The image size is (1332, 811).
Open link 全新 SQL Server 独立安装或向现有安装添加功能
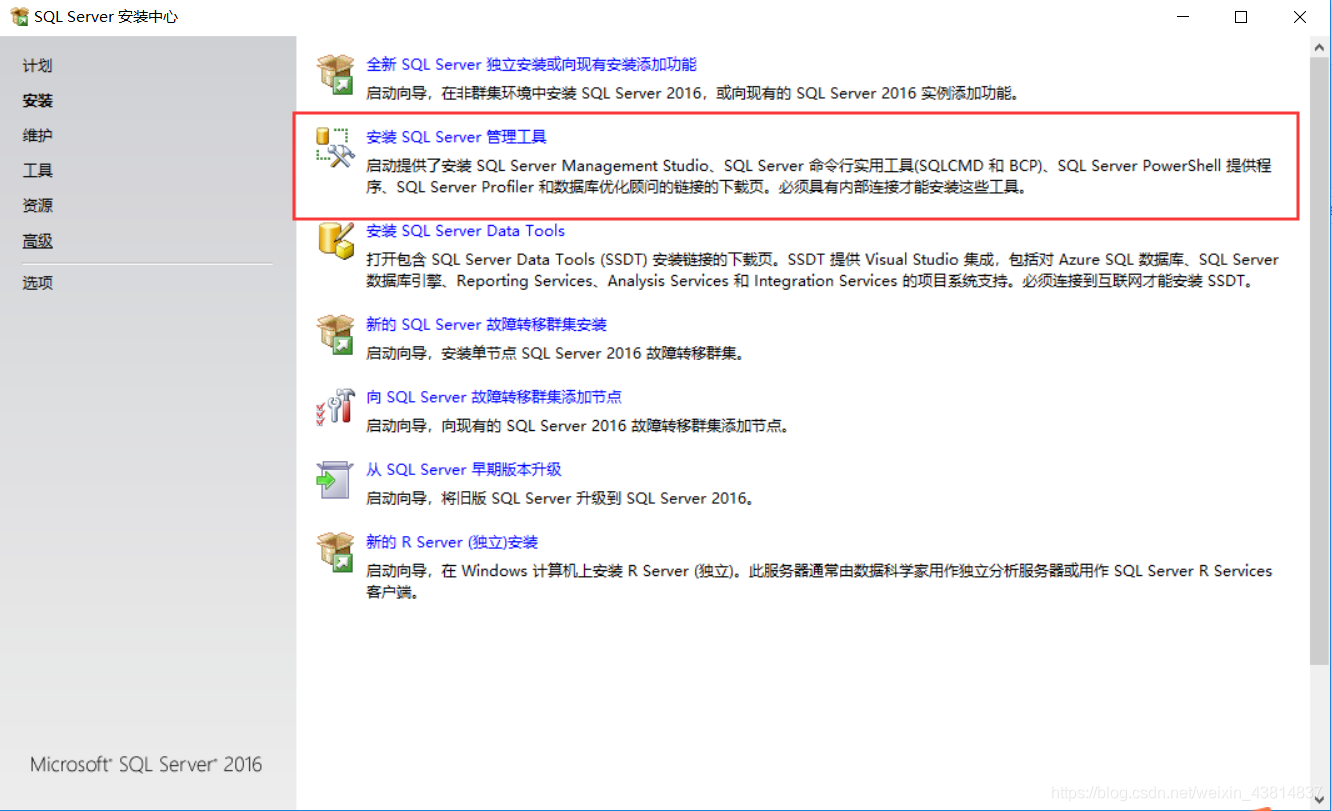click(x=531, y=65)
